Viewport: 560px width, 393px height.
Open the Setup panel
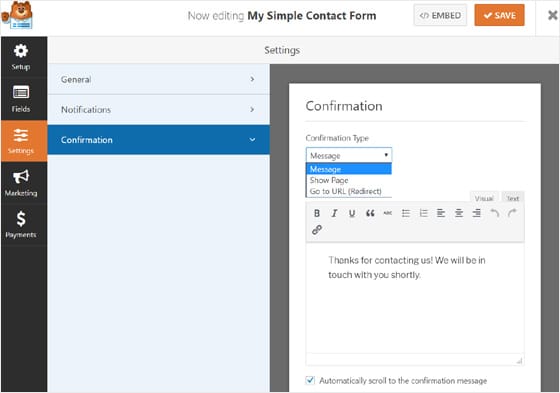[21, 57]
